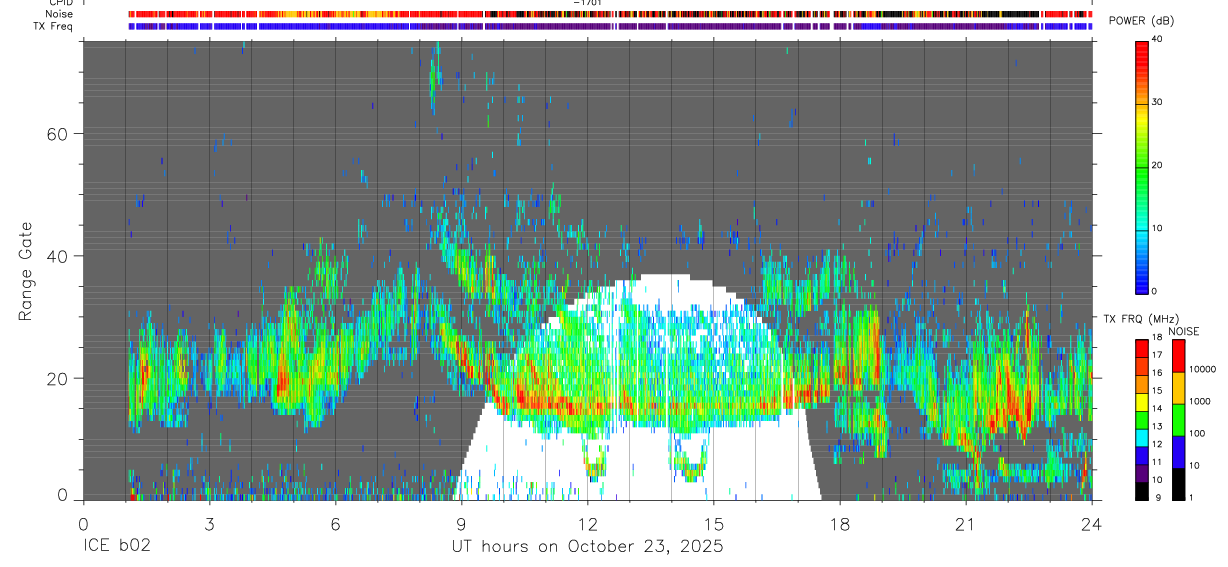This screenshot has height=567, width=1228.
Task: Click the Range Gate tick label '20'
Action: (58, 379)
